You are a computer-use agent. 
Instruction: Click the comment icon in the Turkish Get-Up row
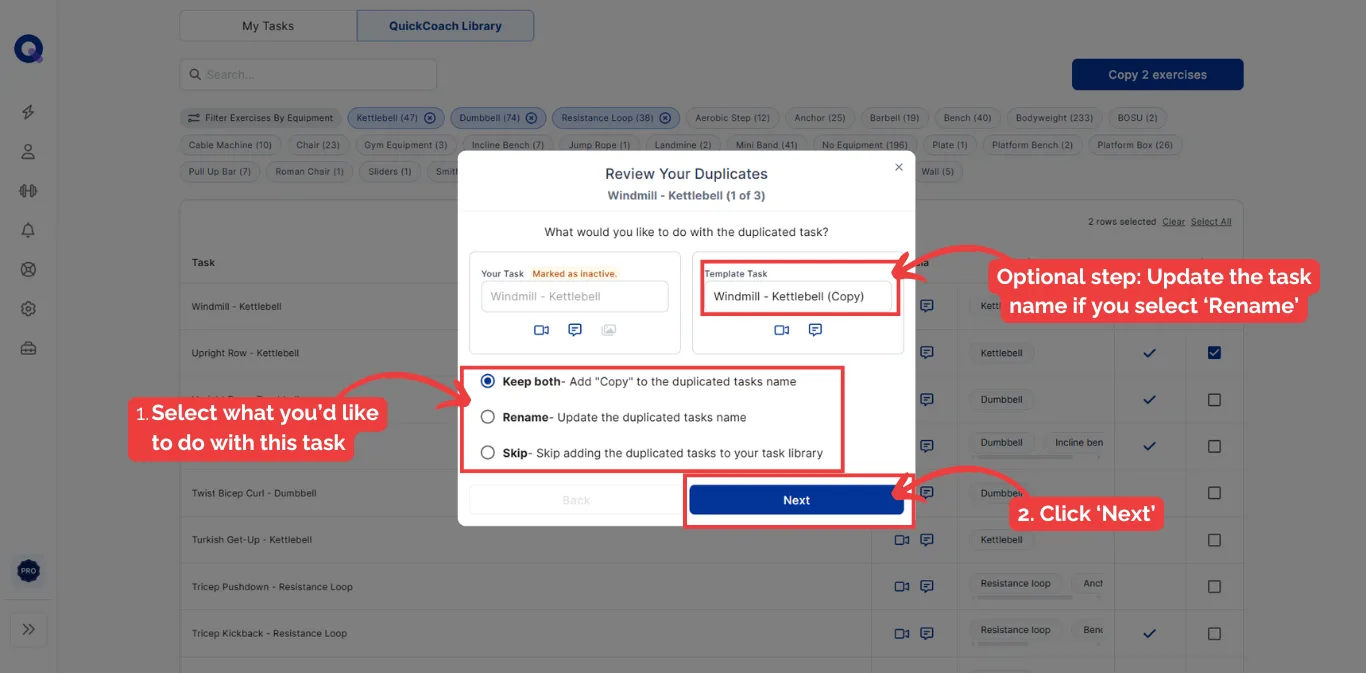tap(927, 540)
